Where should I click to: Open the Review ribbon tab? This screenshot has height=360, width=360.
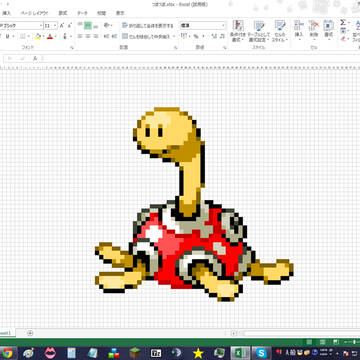pos(101,13)
